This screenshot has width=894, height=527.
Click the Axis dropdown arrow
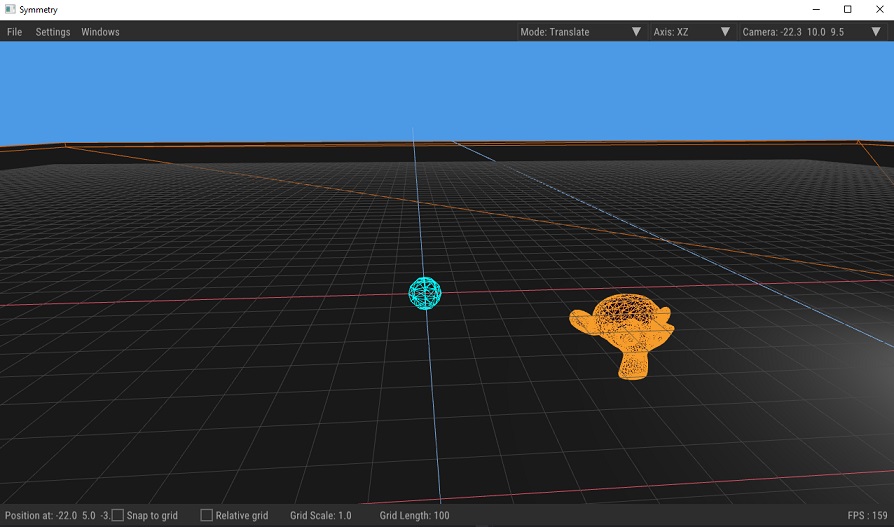coord(725,32)
